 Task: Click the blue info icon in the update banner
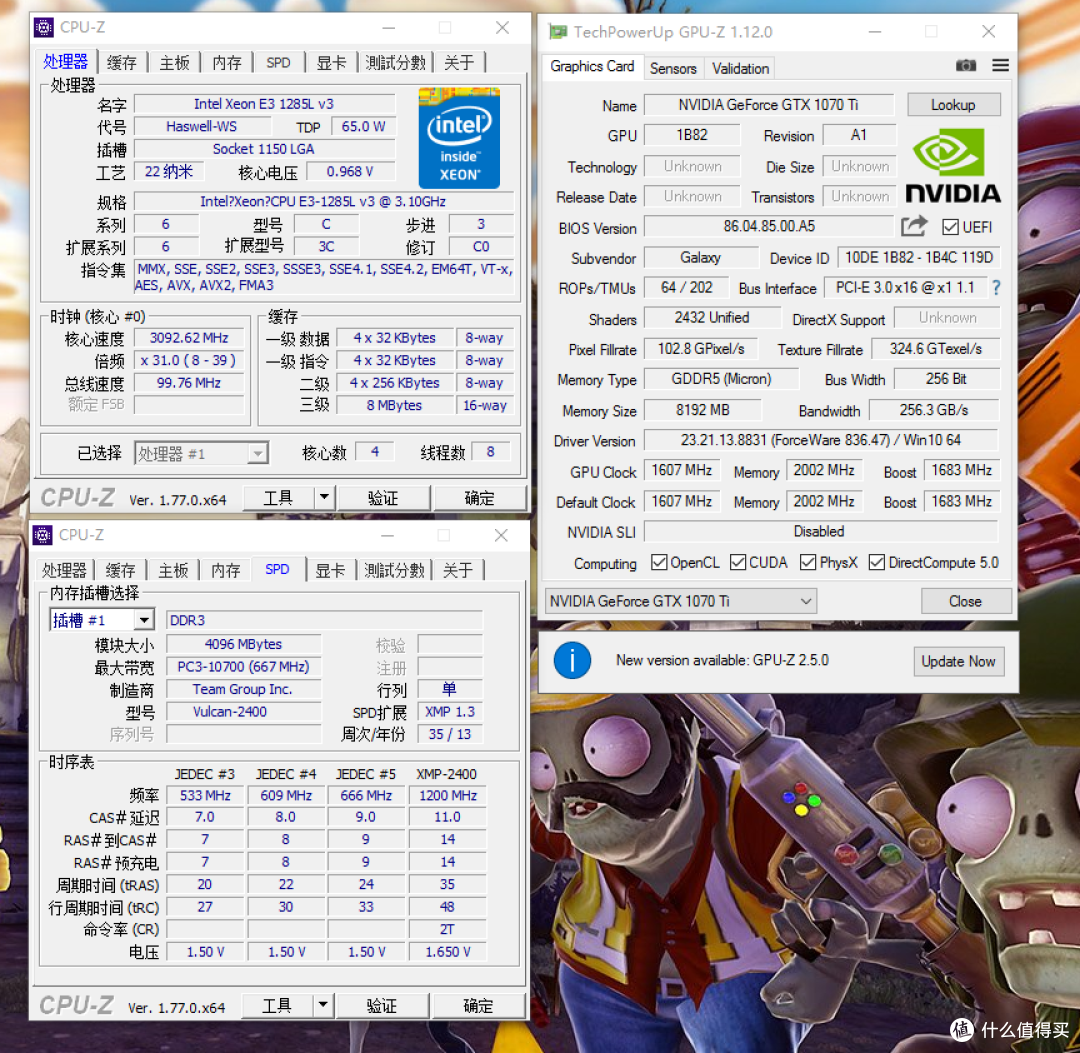[x=572, y=661]
